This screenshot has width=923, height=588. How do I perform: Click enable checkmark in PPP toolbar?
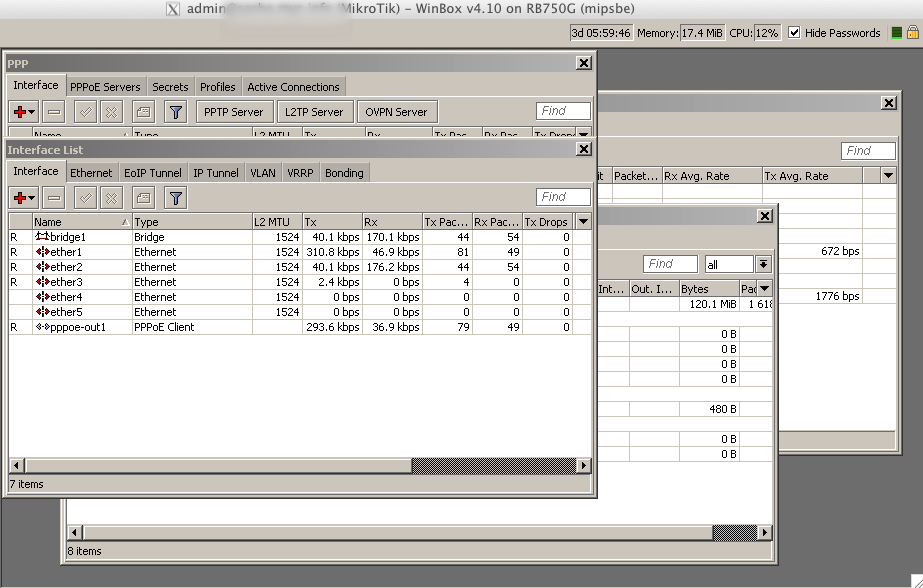[x=85, y=112]
